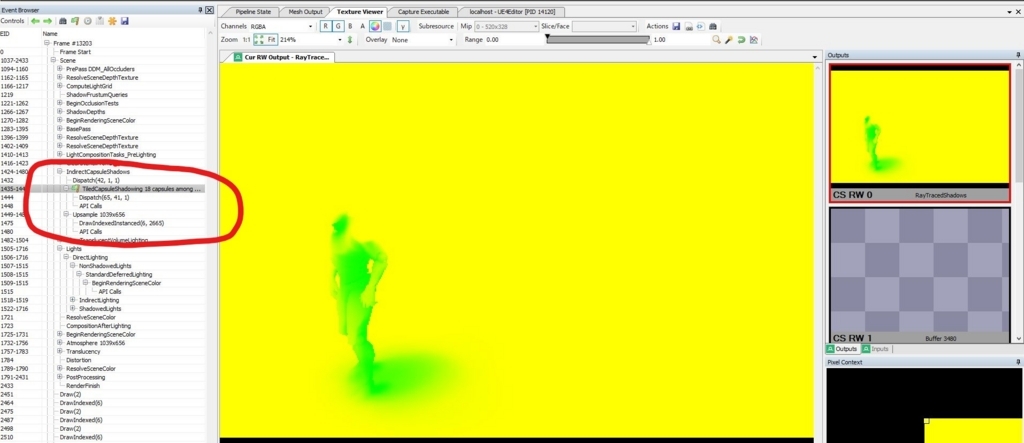This screenshot has height=443, width=1024.
Task: Toggle bookmark asterisk icon in Event Browser
Action: pos(112,21)
